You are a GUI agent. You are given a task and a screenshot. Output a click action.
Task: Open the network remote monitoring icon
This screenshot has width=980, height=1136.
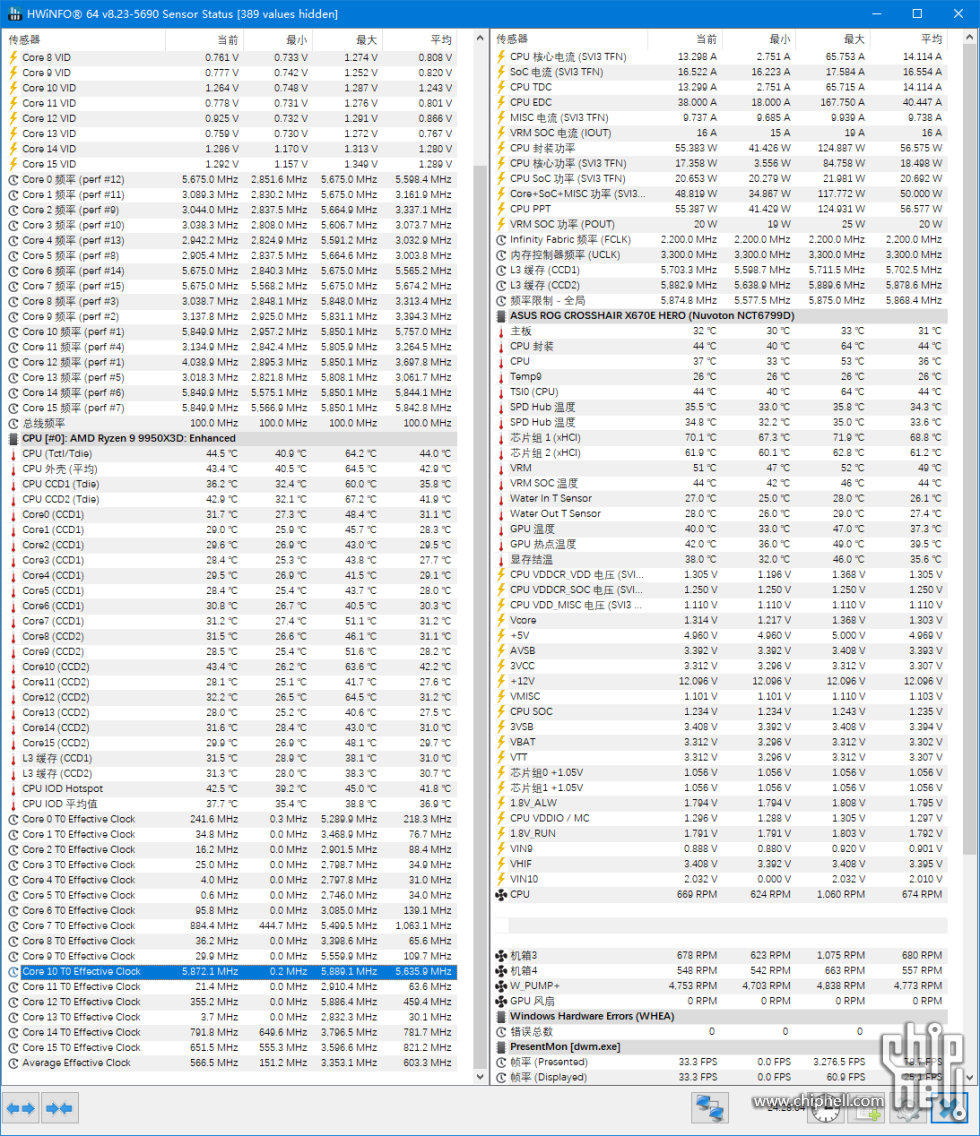[709, 1108]
